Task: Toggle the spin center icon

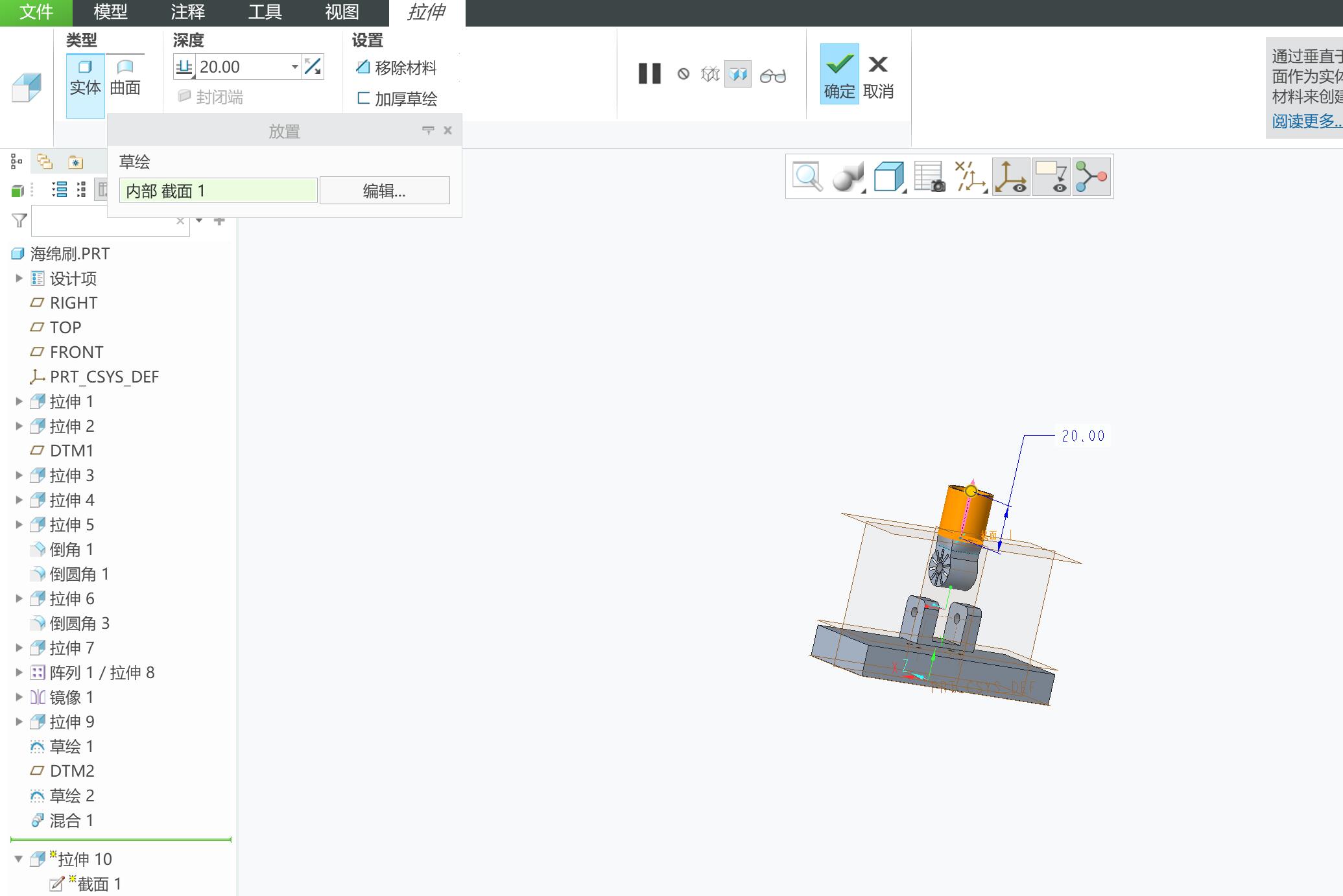Action: pyautogui.click(x=1091, y=176)
